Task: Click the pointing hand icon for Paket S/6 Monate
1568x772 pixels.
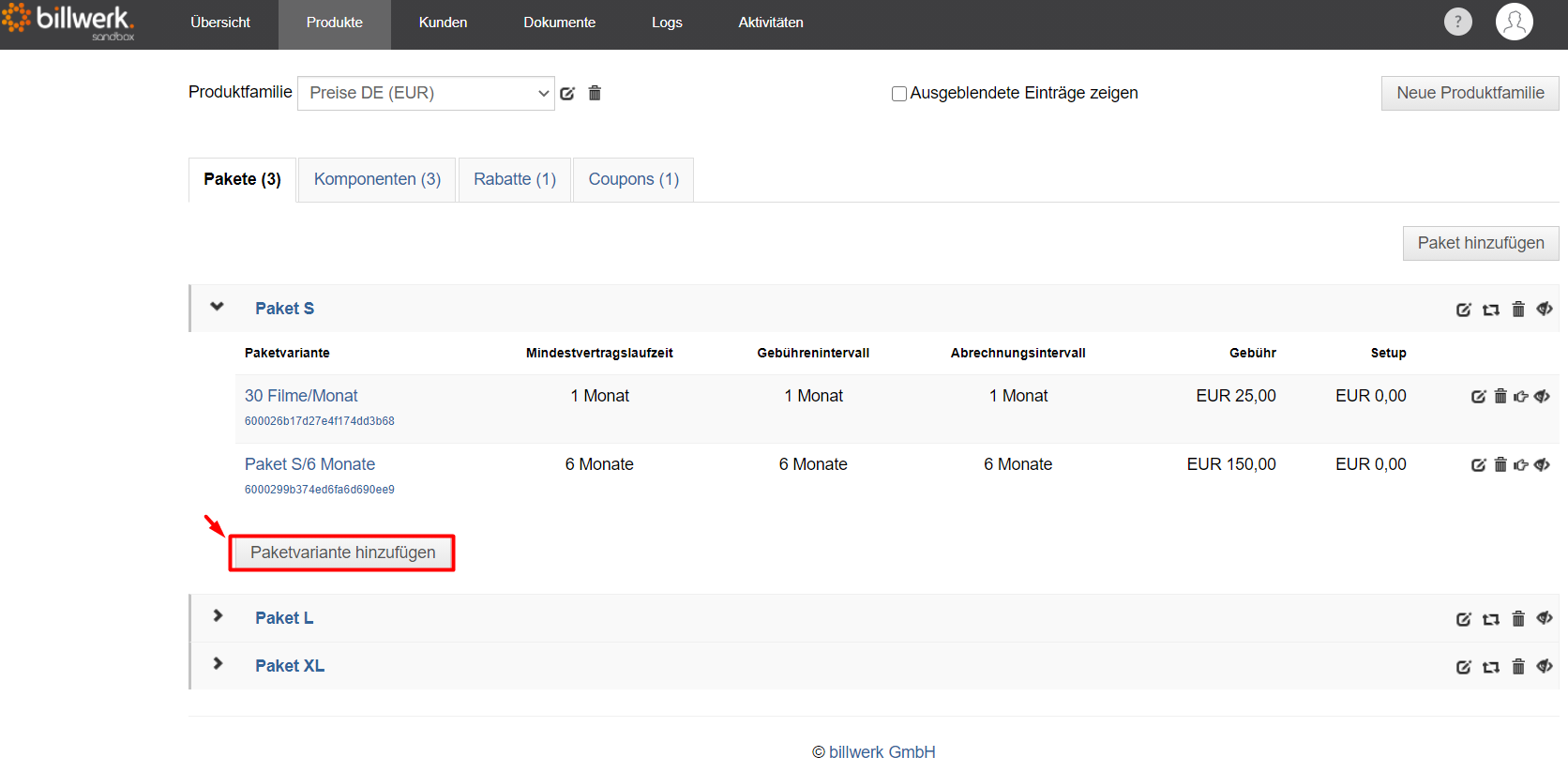Action: pos(1521,465)
